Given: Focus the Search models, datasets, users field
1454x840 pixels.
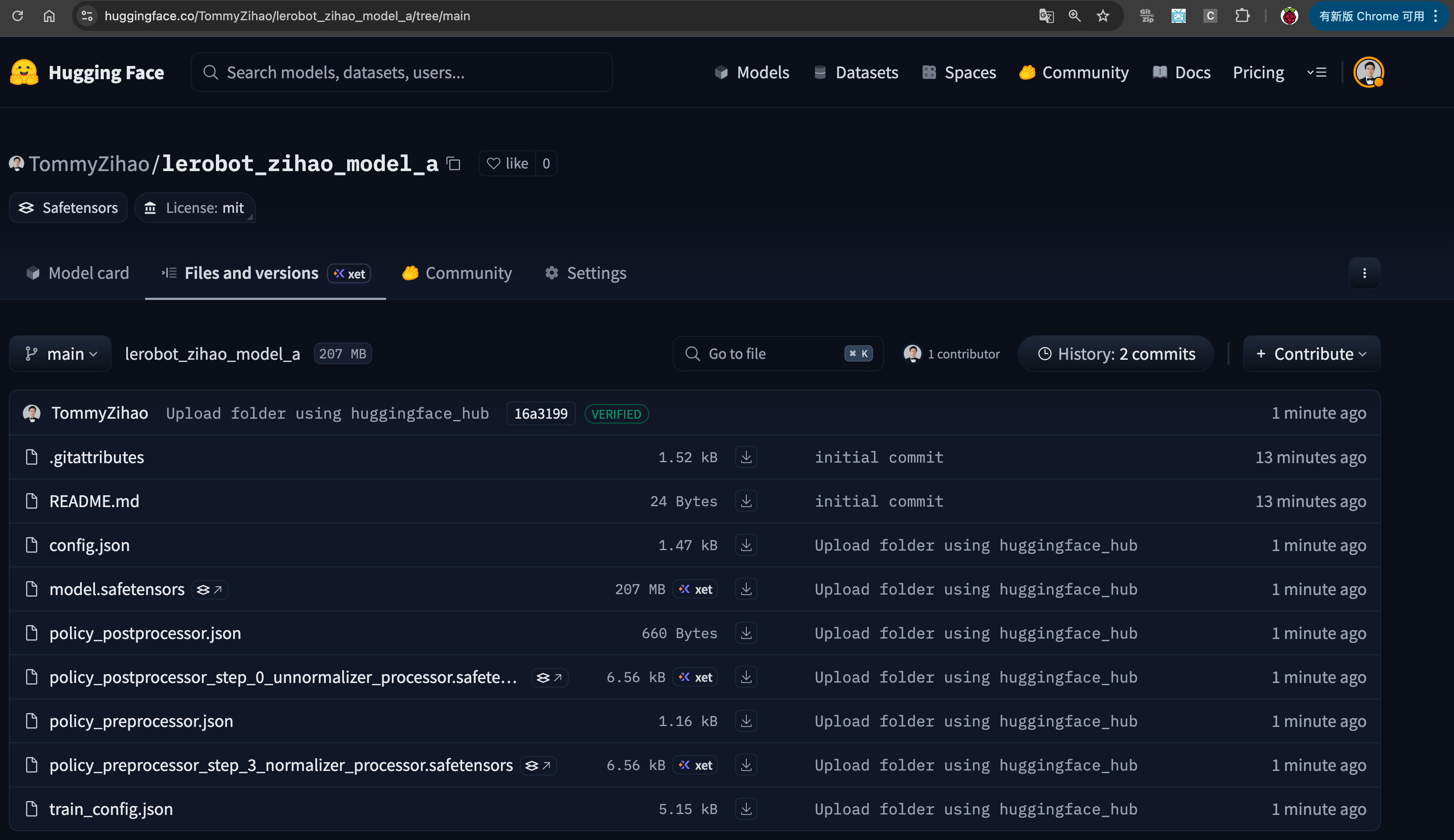Looking at the screenshot, I should [x=402, y=72].
